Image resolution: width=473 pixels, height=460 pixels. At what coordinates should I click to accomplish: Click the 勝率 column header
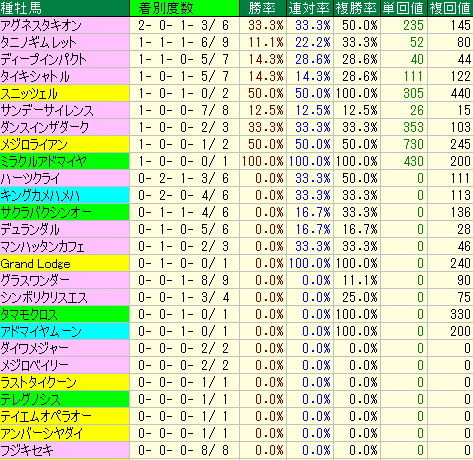tap(263, 8)
